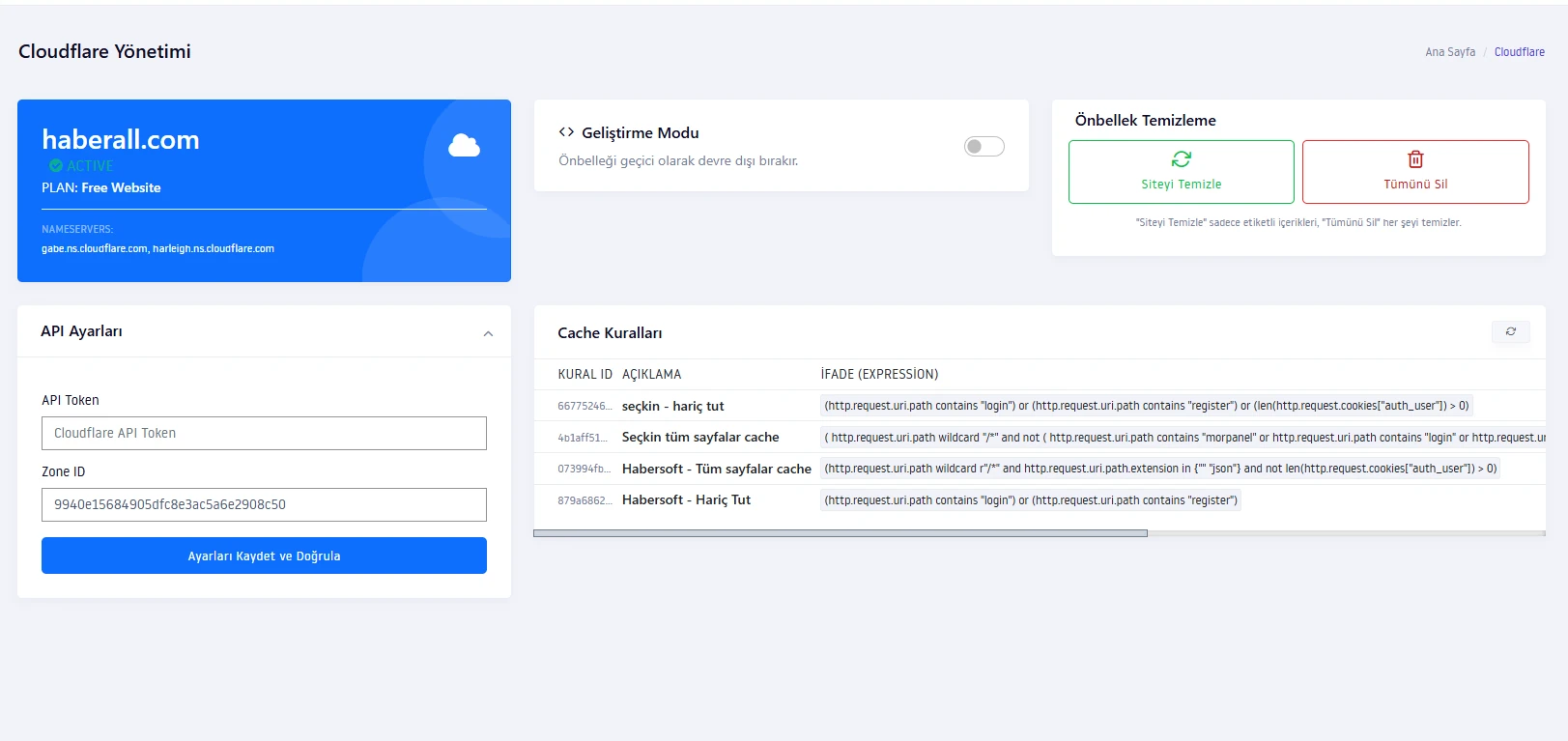The height and width of the screenshot is (741, 1568).
Task: Refresh the Cache Kuralları list
Action: [x=1511, y=331]
